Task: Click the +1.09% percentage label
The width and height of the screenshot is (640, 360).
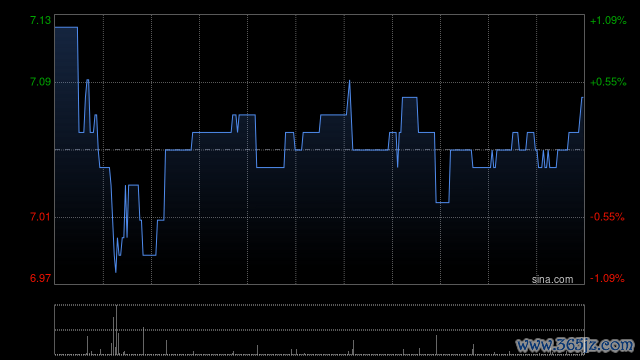Action: [x=608, y=20]
